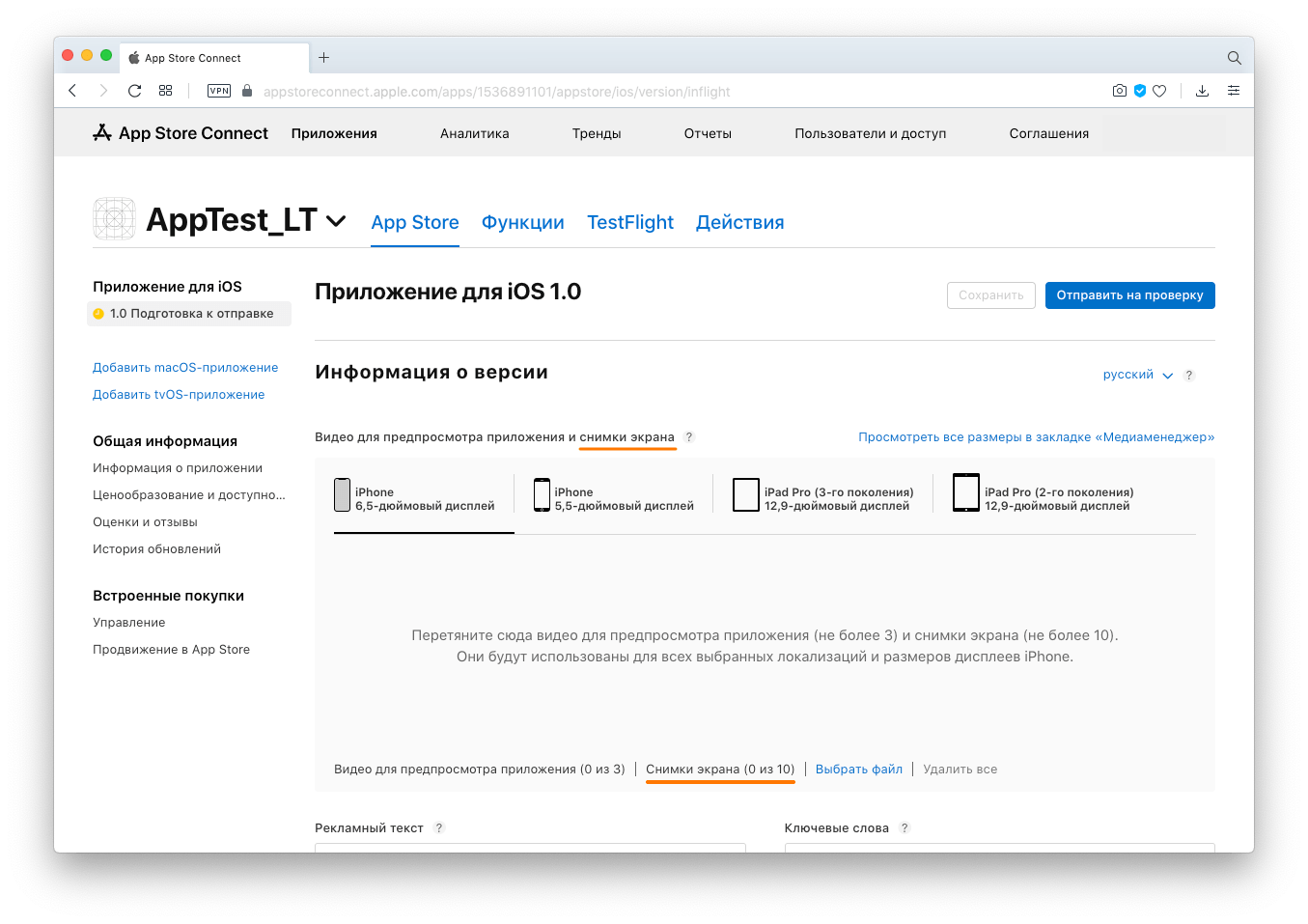The height and width of the screenshot is (924, 1308).
Task: Select iPhone 6,5-дюймовый дисплей tab
Action: (x=424, y=499)
